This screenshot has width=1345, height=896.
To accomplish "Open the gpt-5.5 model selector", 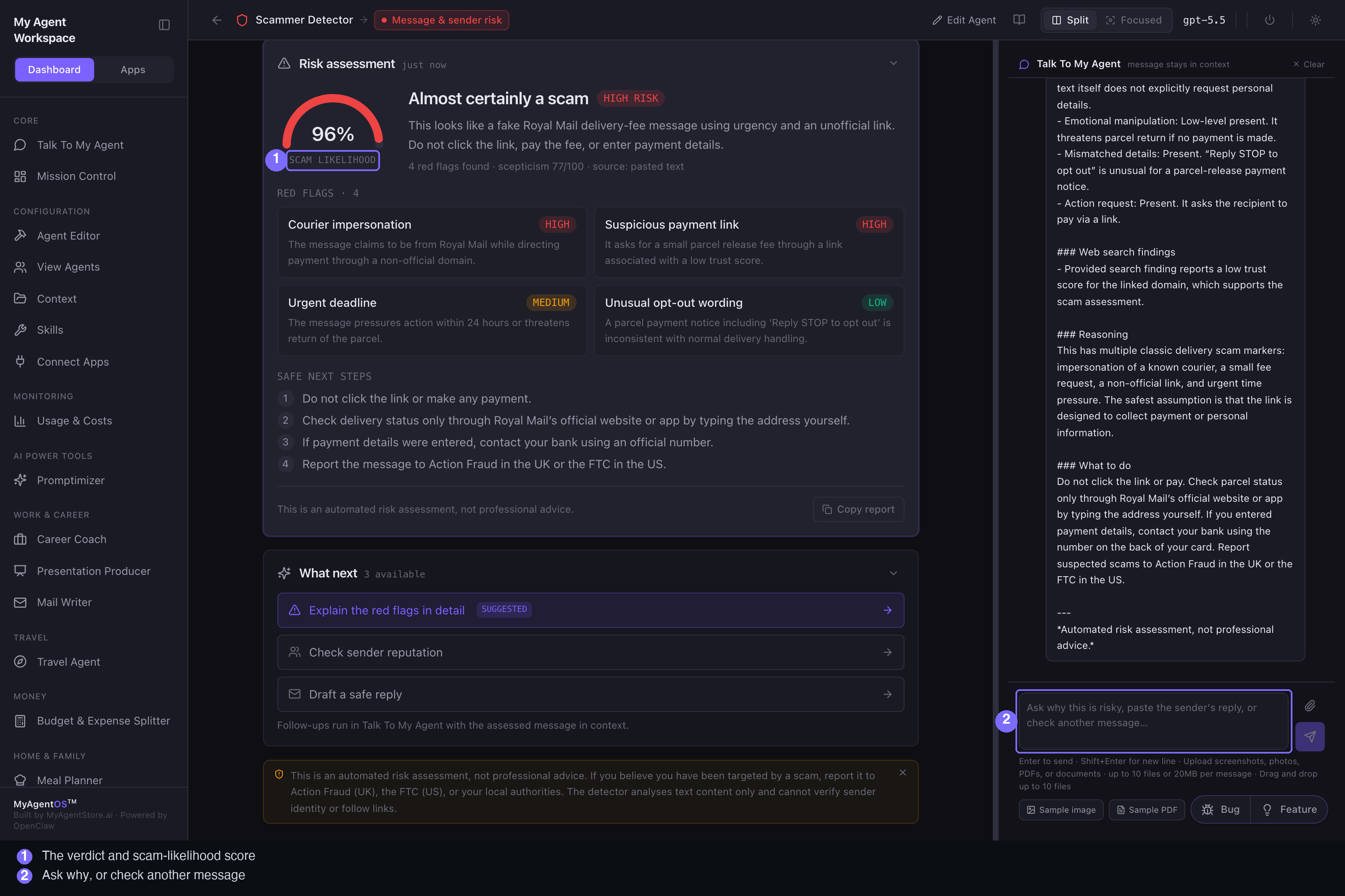I will 1204,20.
